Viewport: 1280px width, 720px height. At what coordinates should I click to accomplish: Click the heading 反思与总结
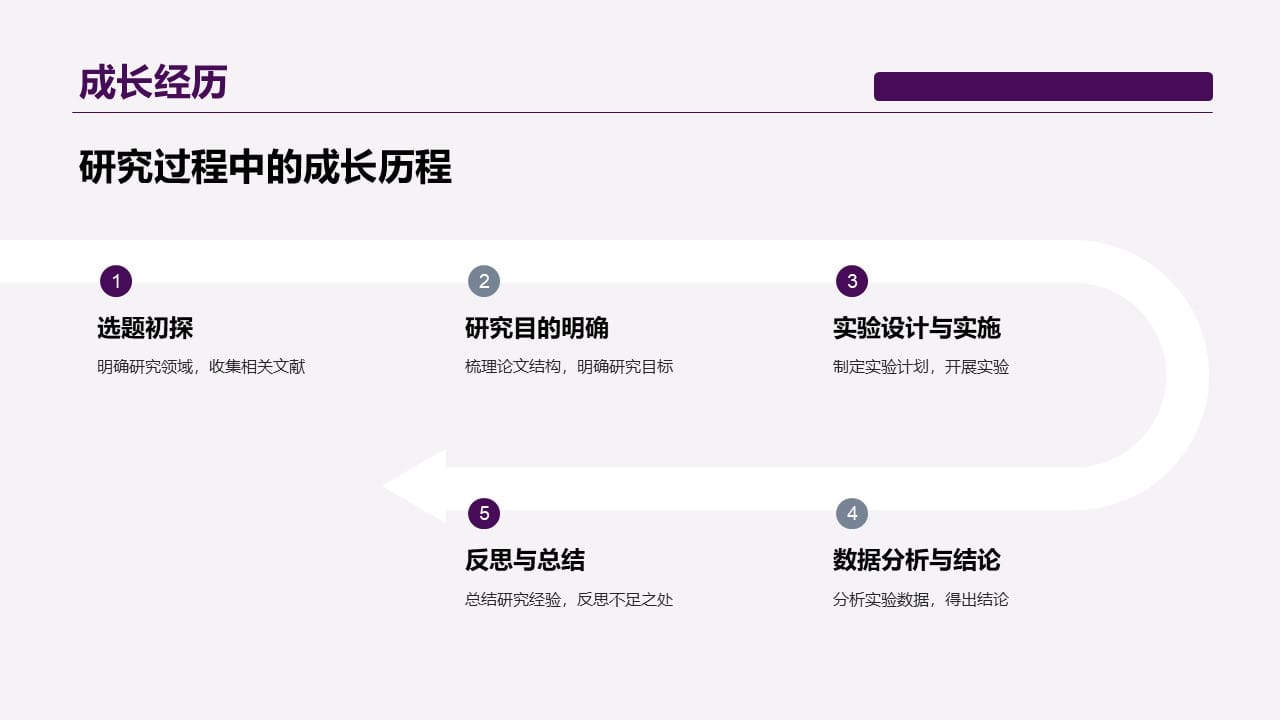pos(528,561)
